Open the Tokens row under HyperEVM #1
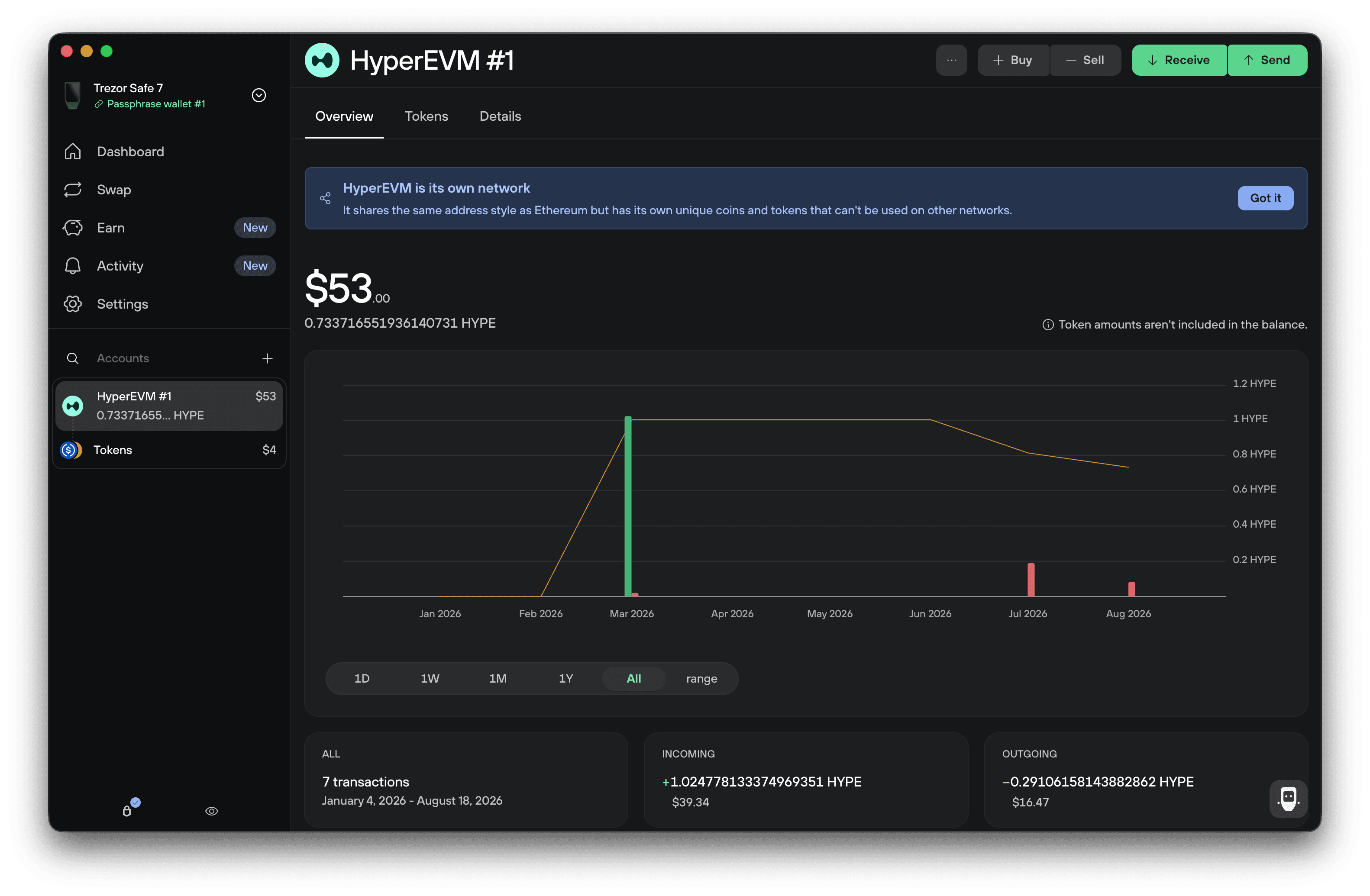The image size is (1370, 896). [169, 449]
